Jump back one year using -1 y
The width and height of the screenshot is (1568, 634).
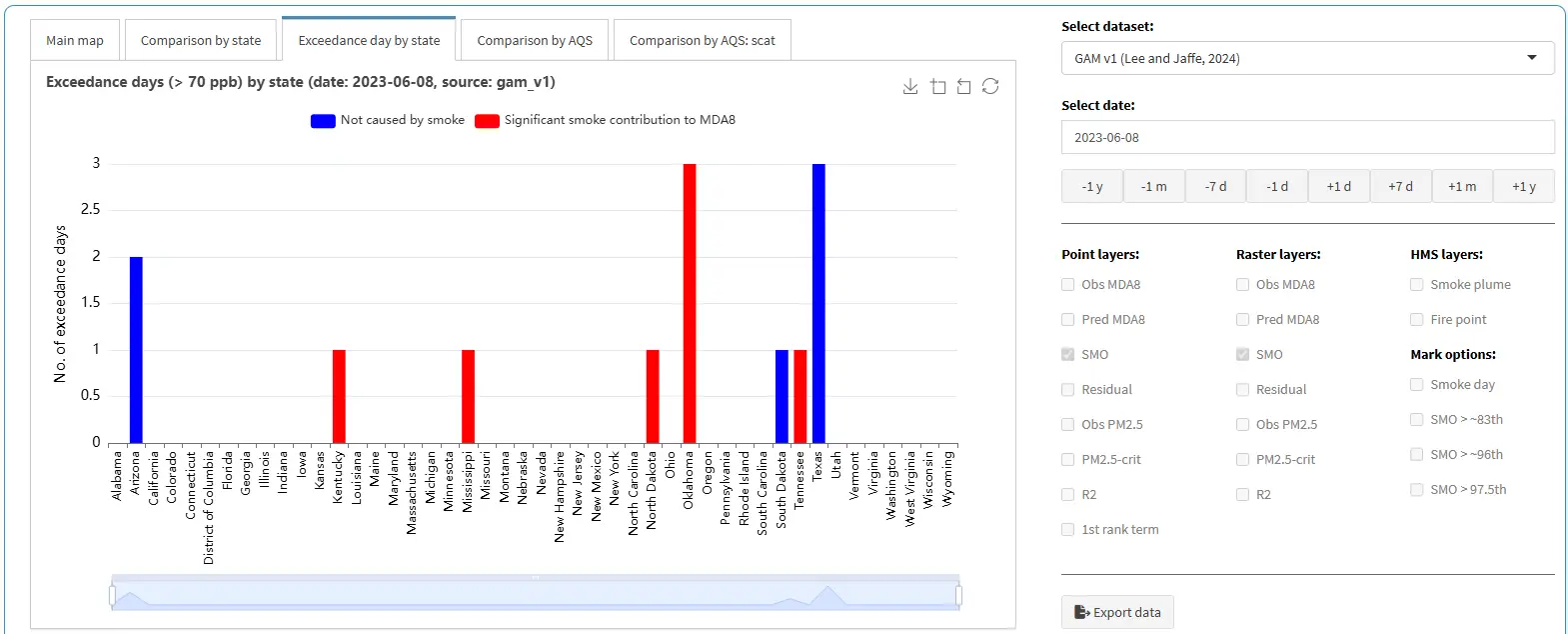(x=1091, y=187)
